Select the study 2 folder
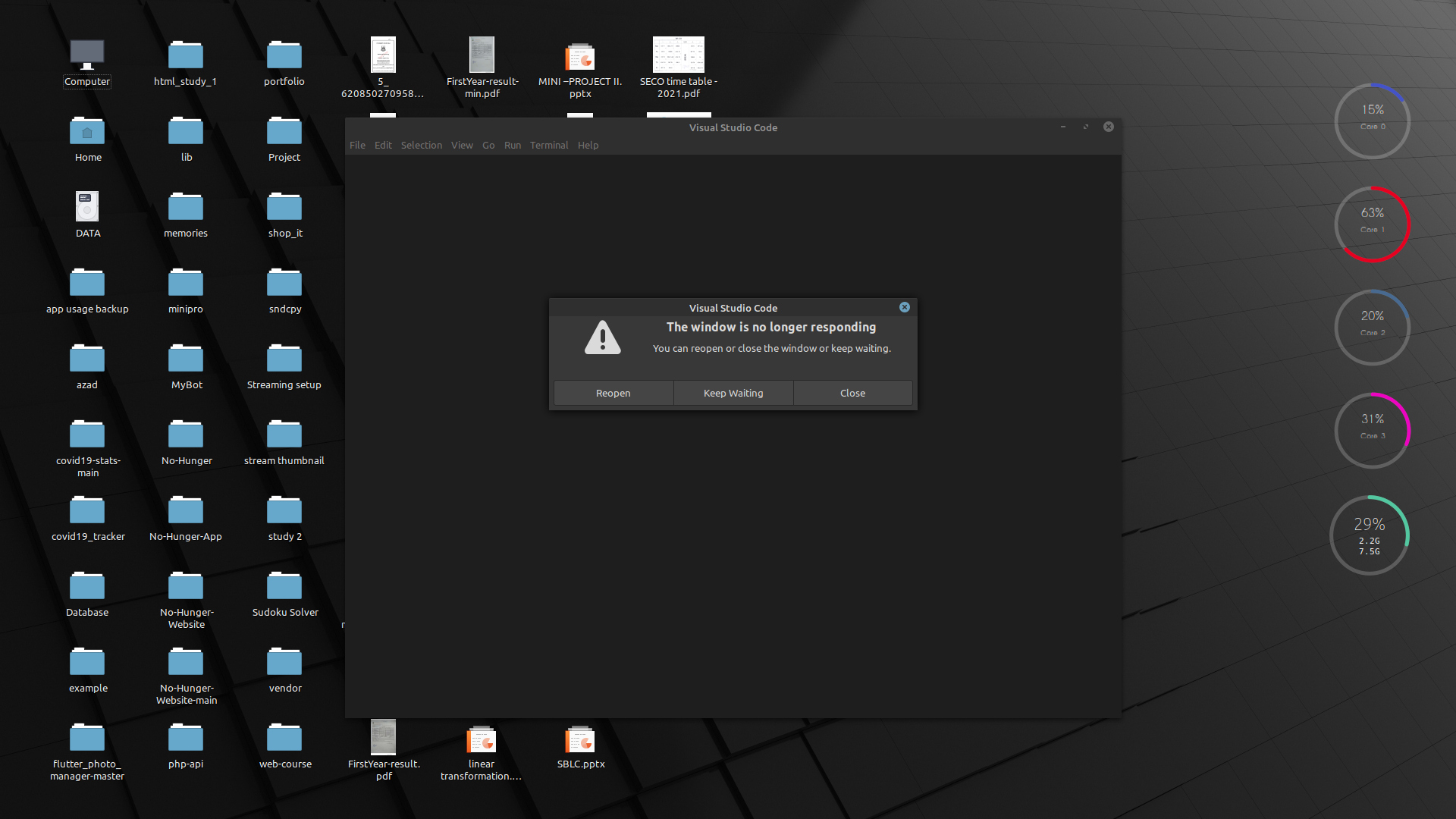Screen dimensions: 1456x819 284,518
